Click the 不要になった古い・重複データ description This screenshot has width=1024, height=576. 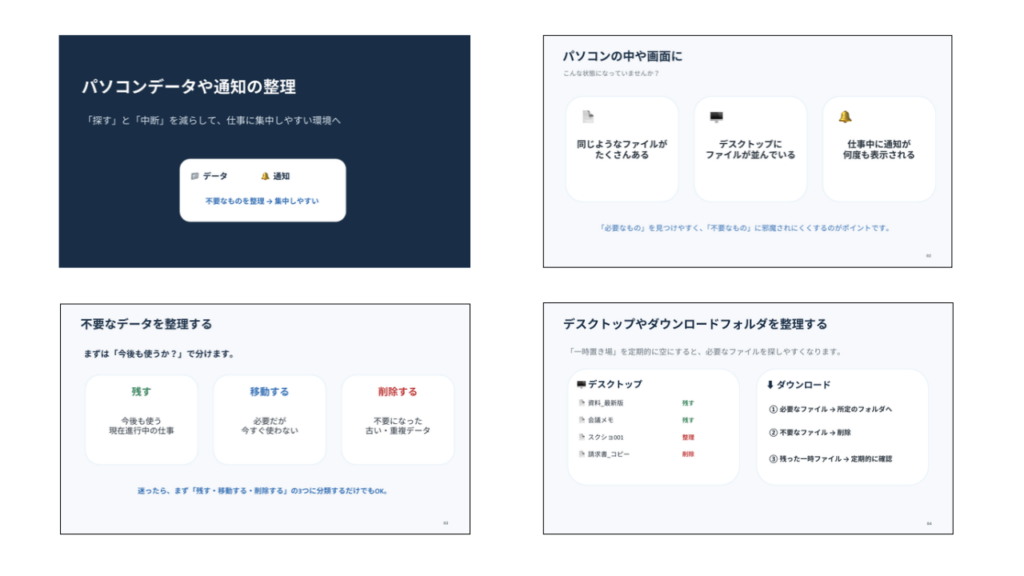click(x=397, y=426)
